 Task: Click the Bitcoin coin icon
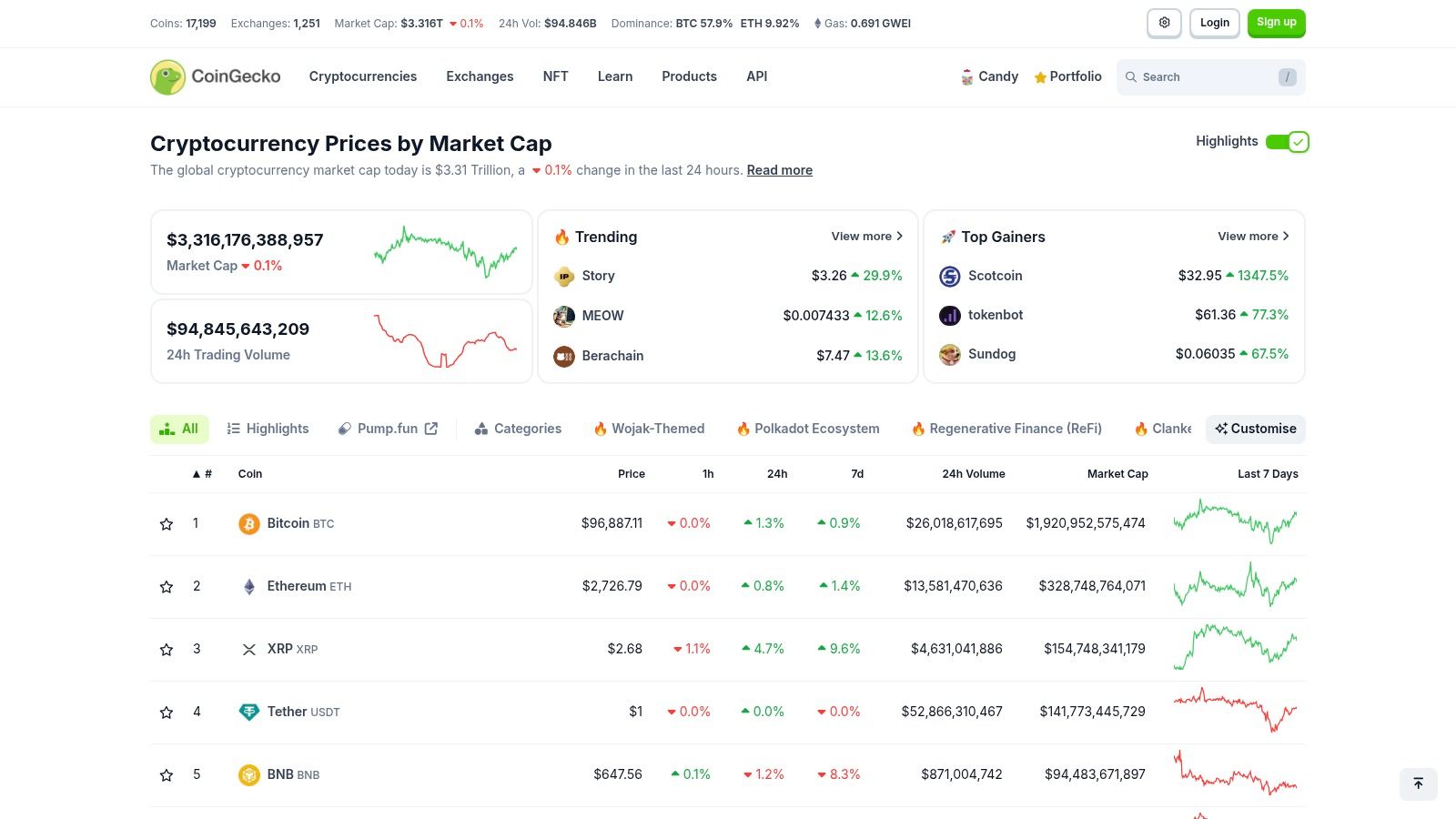point(249,524)
